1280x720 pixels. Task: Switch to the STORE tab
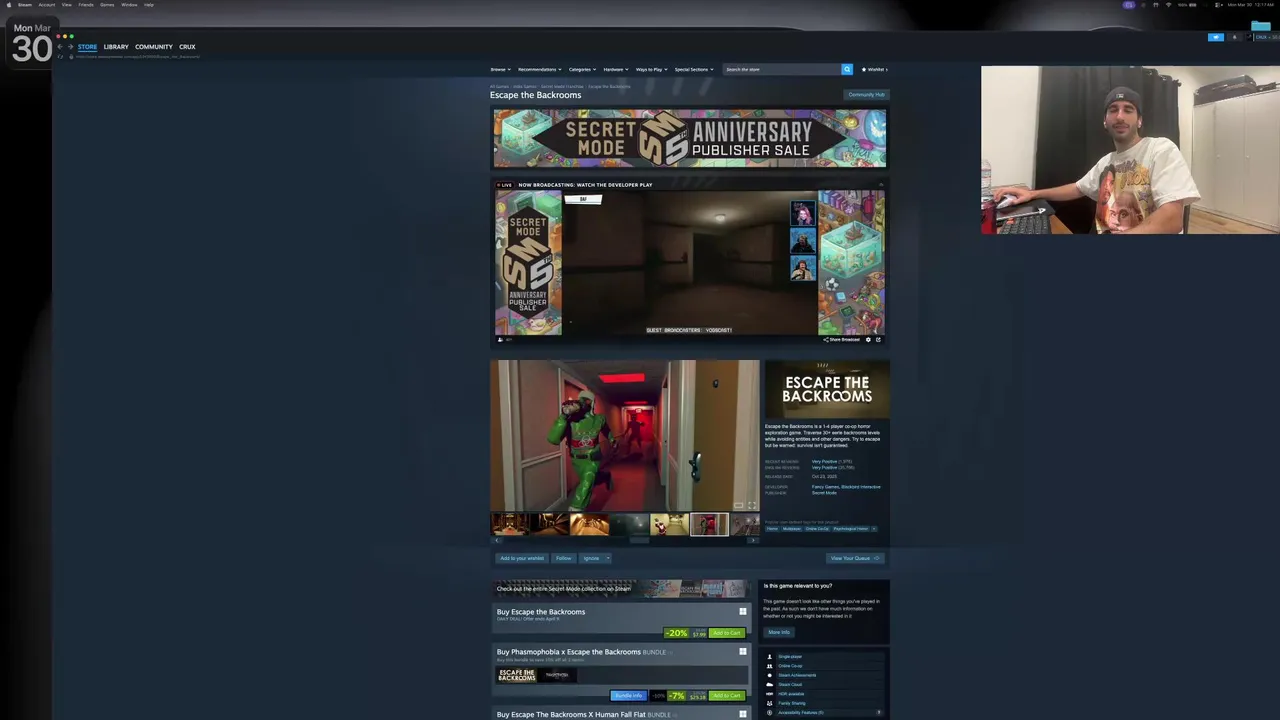click(x=87, y=47)
